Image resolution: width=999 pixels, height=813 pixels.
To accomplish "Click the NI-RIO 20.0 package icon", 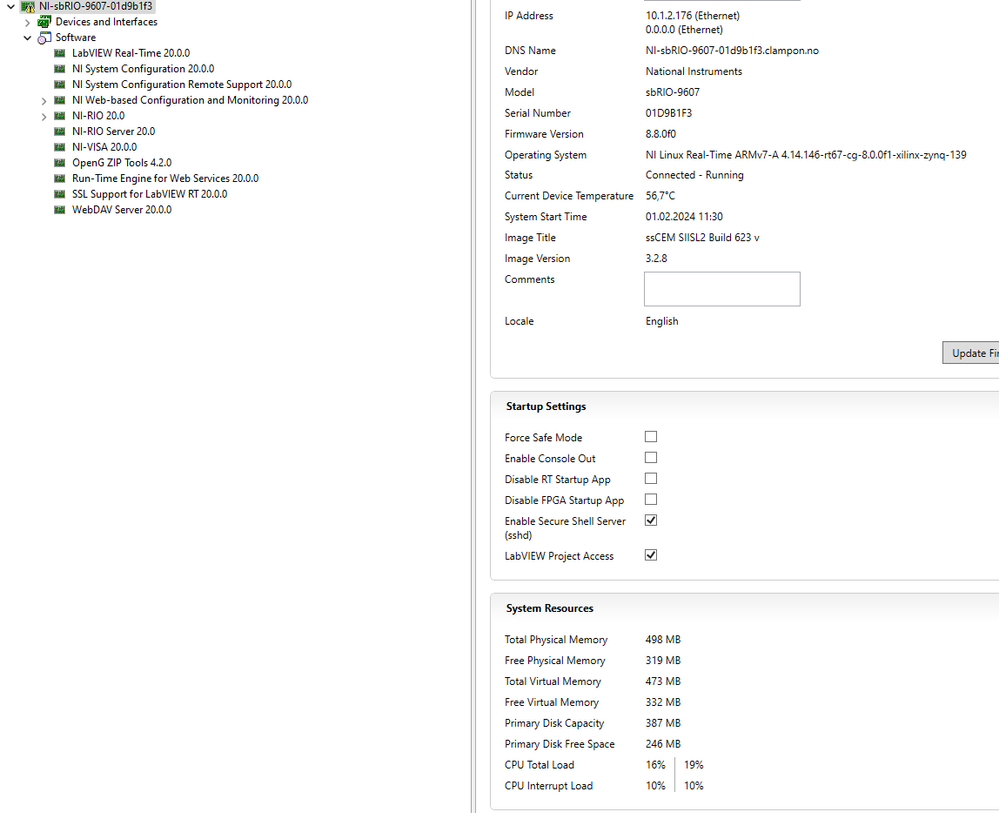I will tap(60, 115).
